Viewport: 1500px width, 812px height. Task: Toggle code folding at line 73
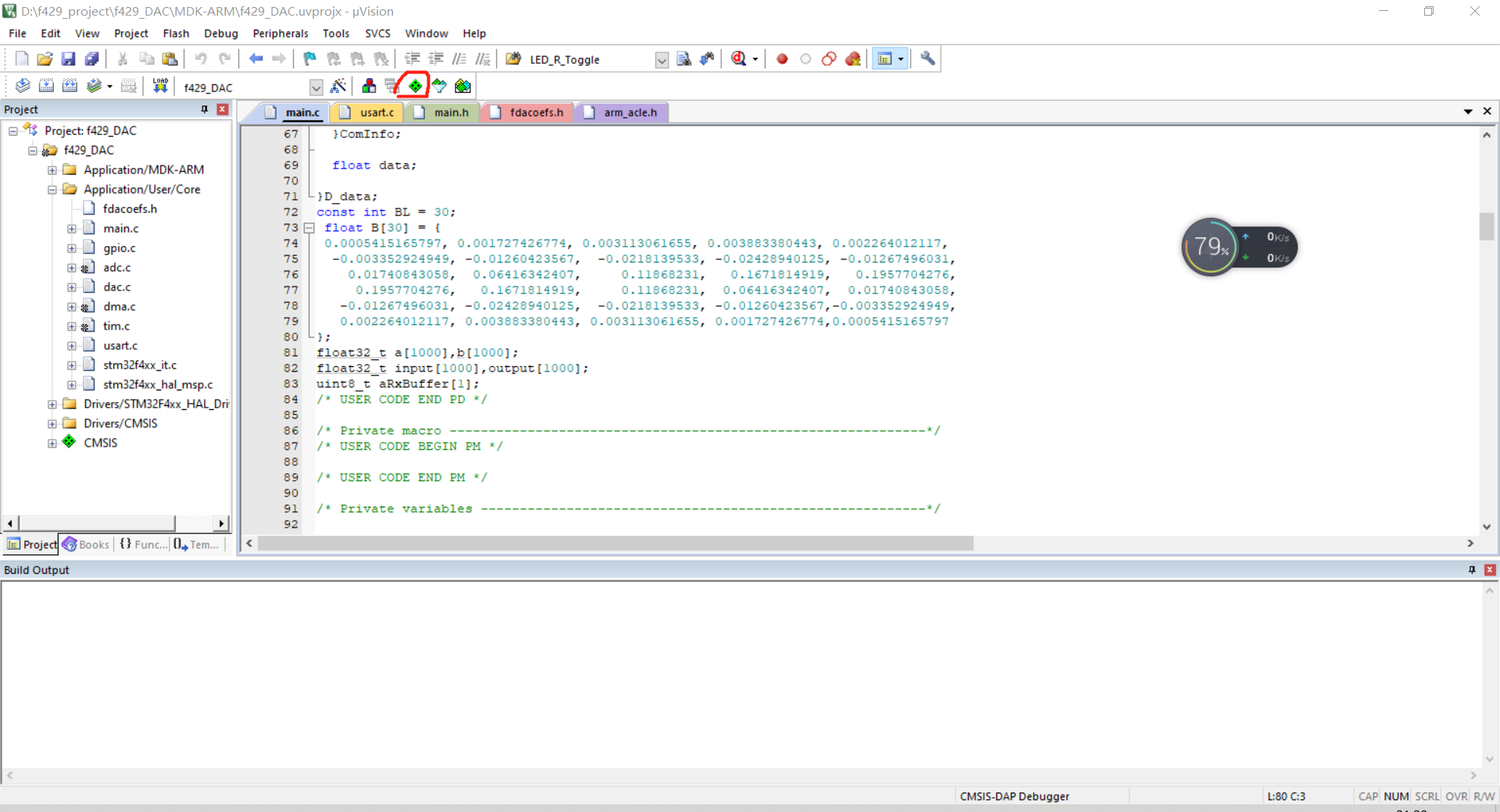click(x=309, y=228)
